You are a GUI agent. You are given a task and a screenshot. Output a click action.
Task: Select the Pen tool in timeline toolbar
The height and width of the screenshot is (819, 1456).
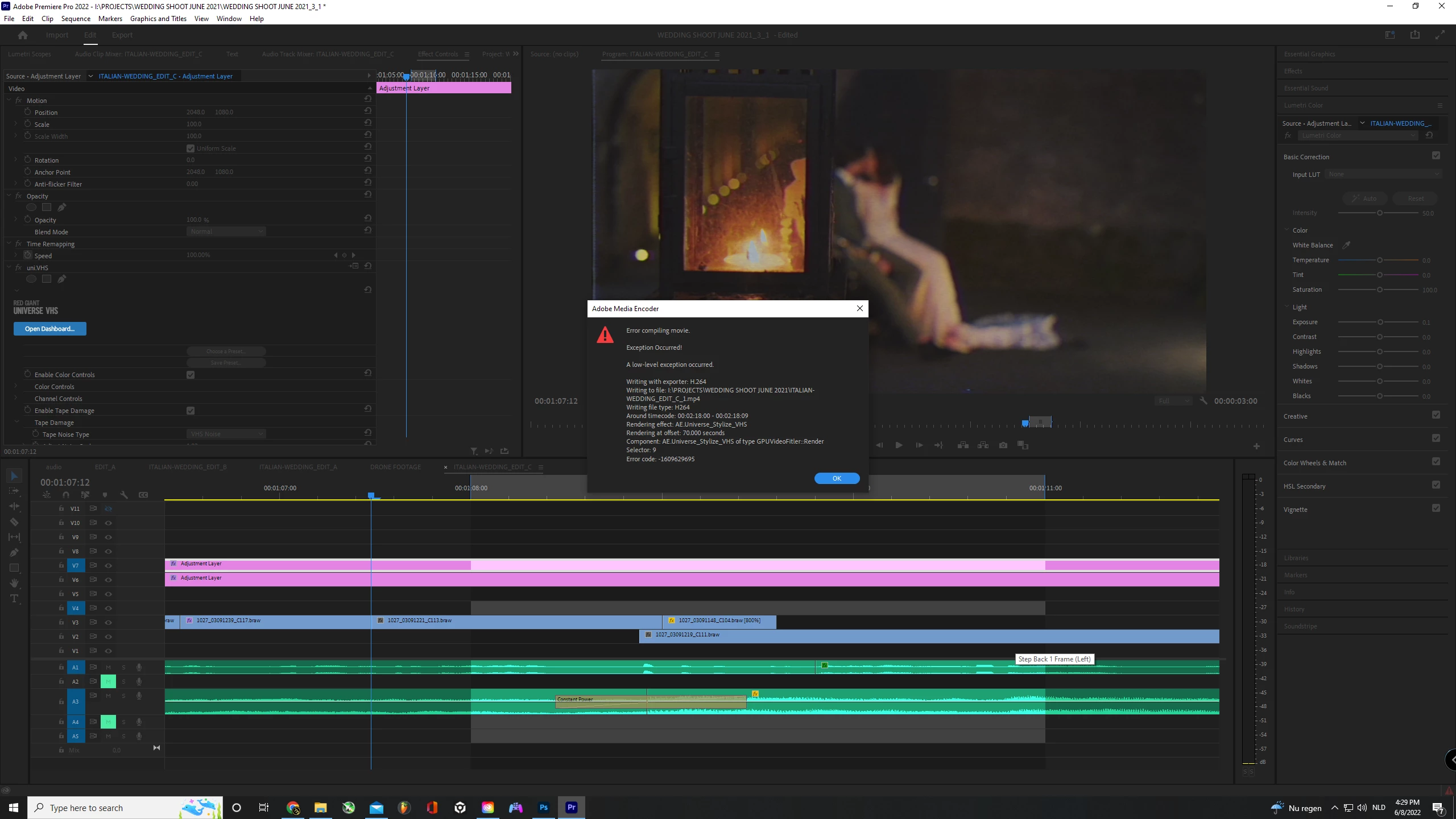[x=14, y=552]
